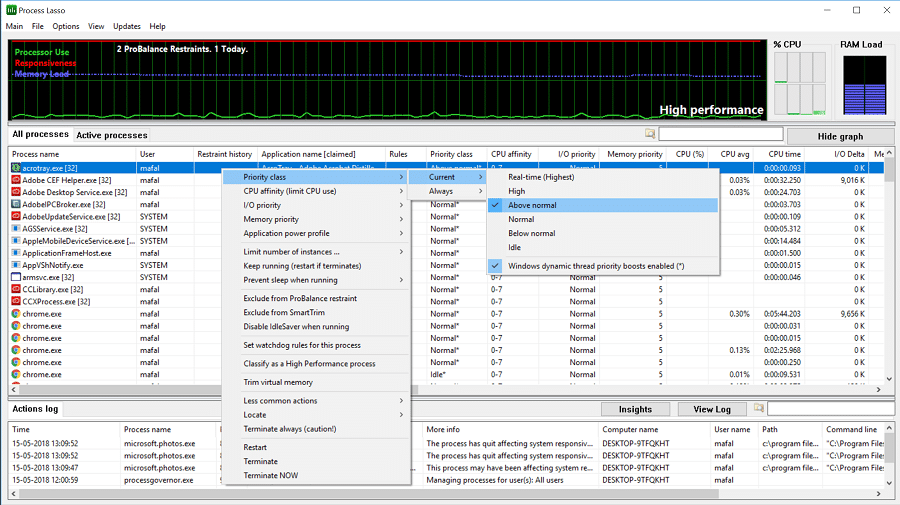
Task: Click the actions log horizontal scrollbar
Action: [x=447, y=494]
